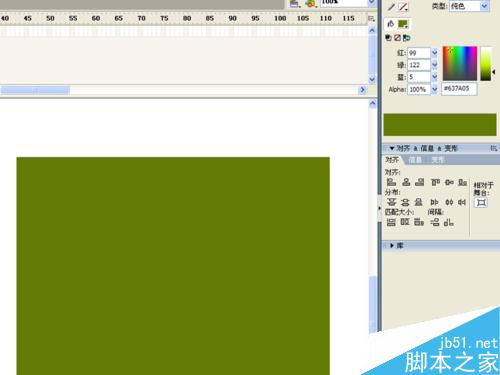Click space evenly horizontally icon

449,222
